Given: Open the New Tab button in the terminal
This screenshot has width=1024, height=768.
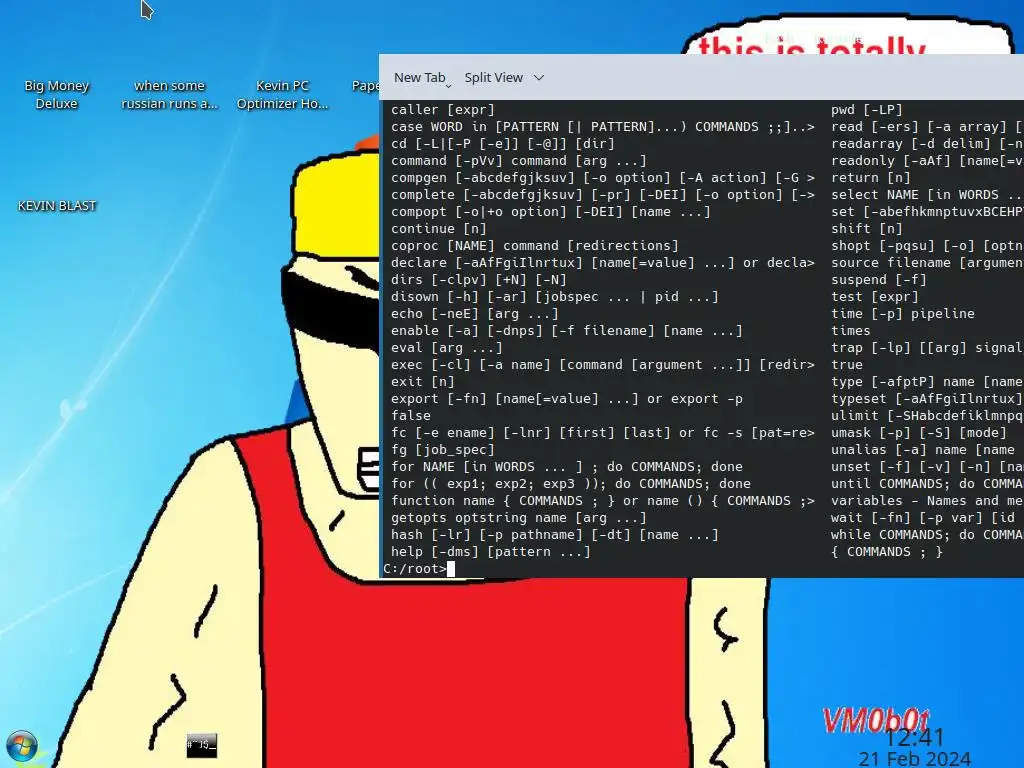Looking at the screenshot, I should 419,77.
